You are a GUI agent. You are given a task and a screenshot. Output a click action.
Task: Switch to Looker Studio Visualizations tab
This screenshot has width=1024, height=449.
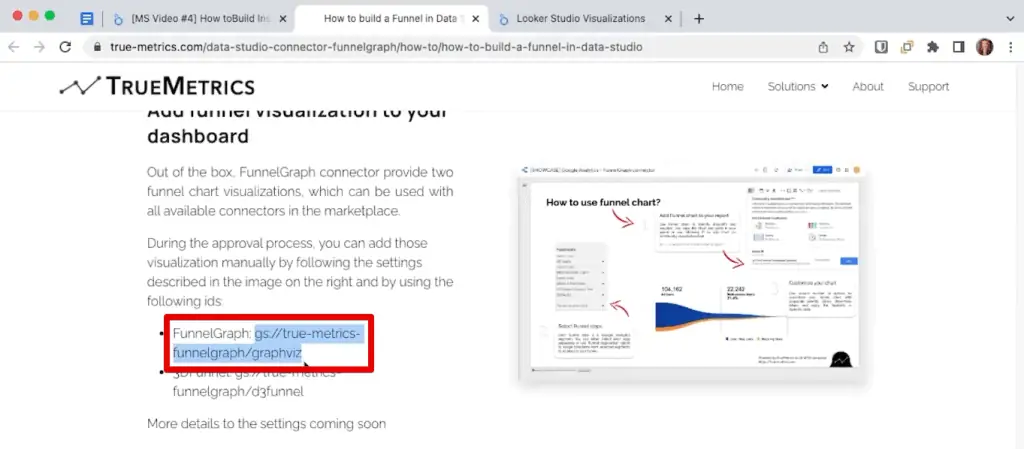click(580, 19)
